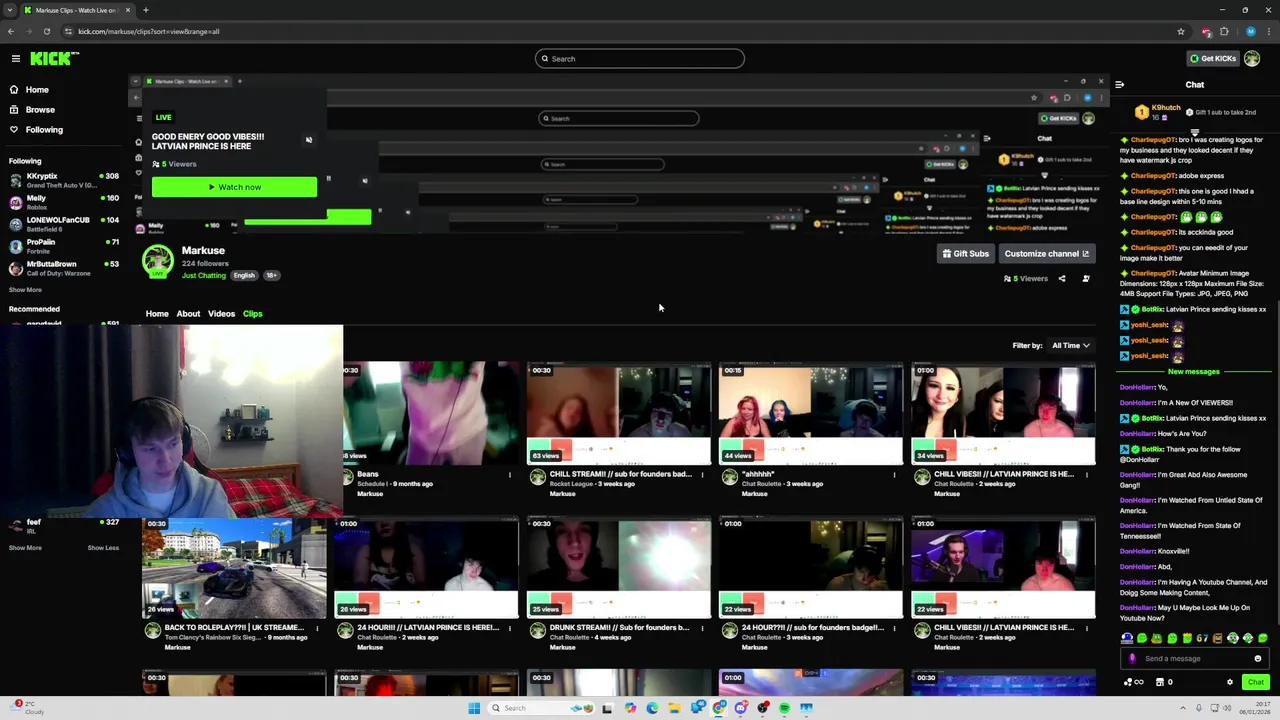Open Following in the sidebar
This screenshot has height=720, width=1280.
tap(44, 130)
